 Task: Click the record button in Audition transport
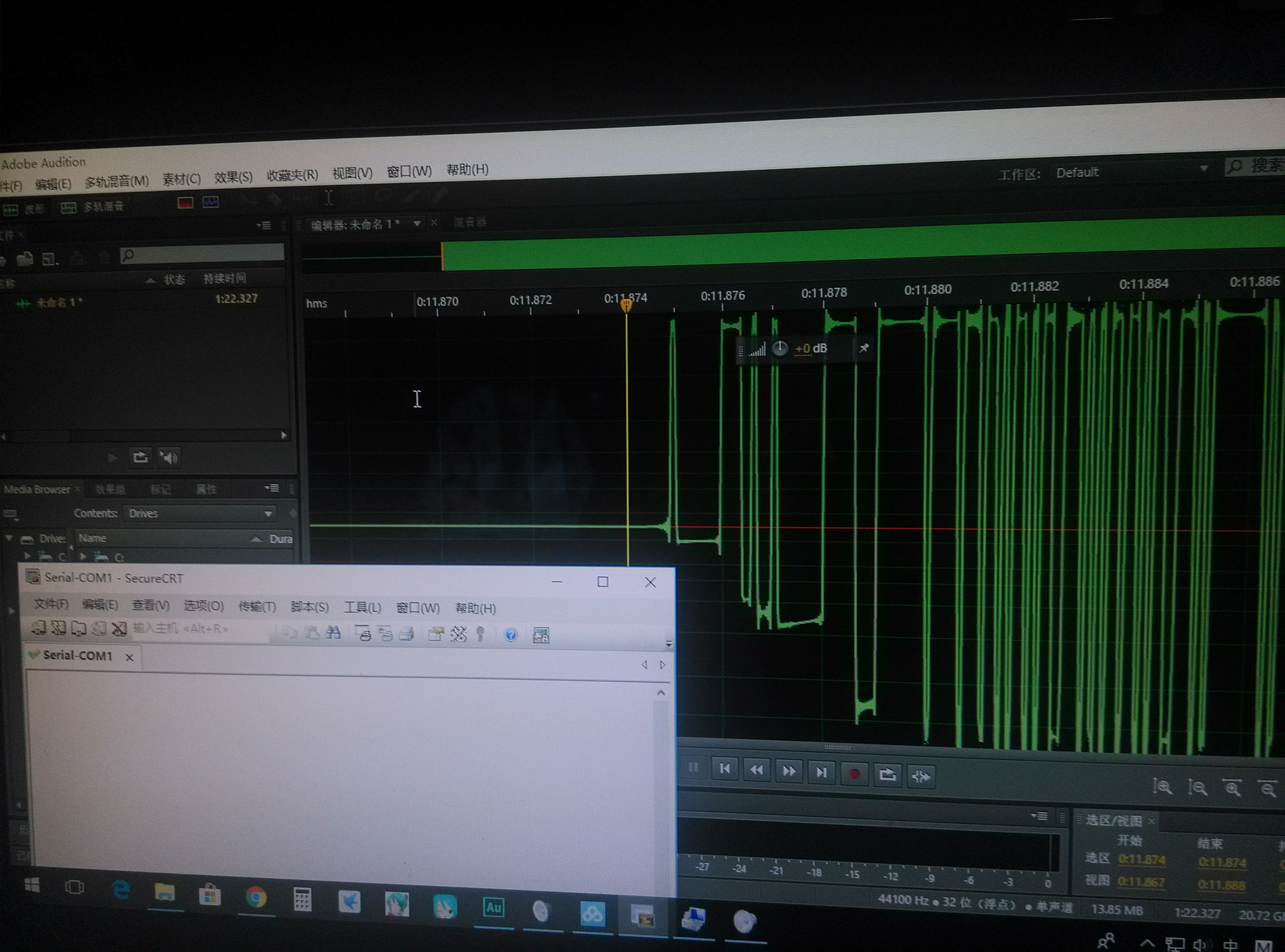coord(854,774)
